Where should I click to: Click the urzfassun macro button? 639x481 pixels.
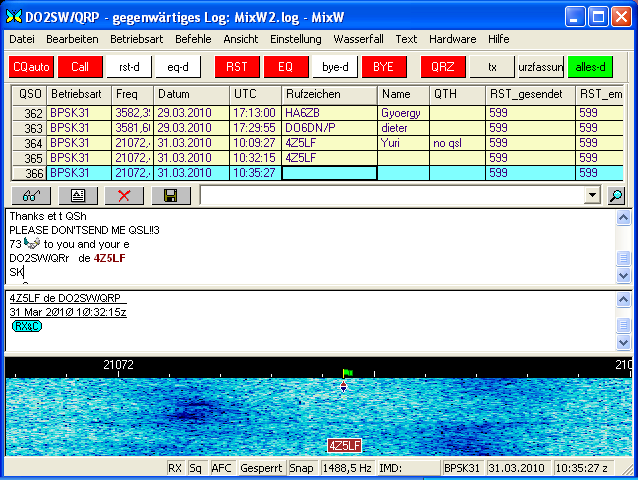(x=541, y=67)
